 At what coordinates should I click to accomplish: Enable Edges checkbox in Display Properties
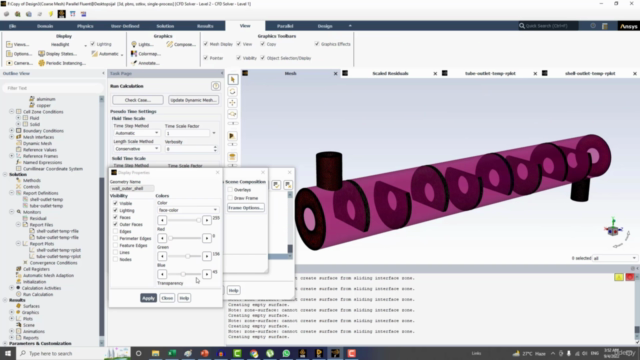(116, 231)
